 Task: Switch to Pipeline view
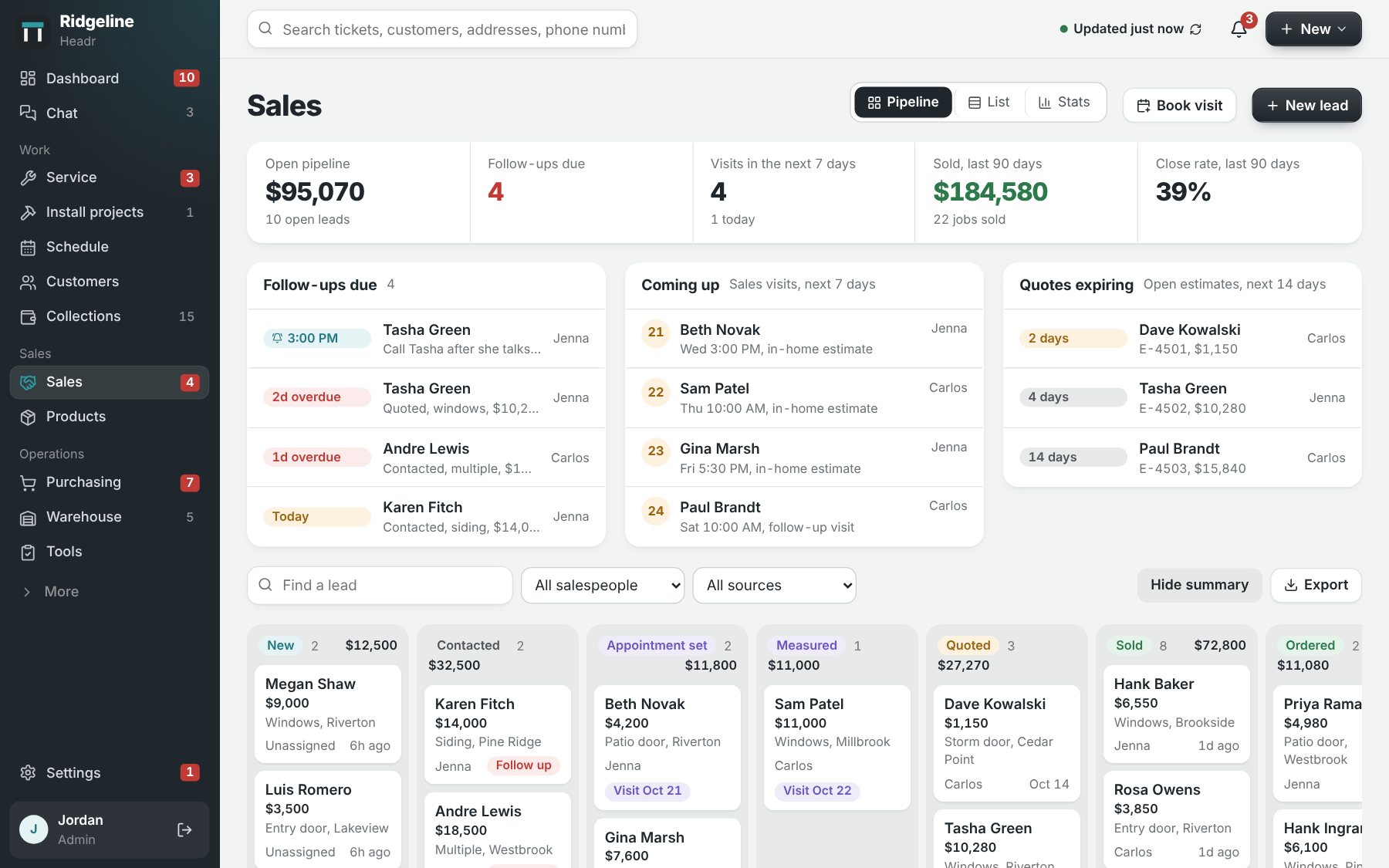903,102
